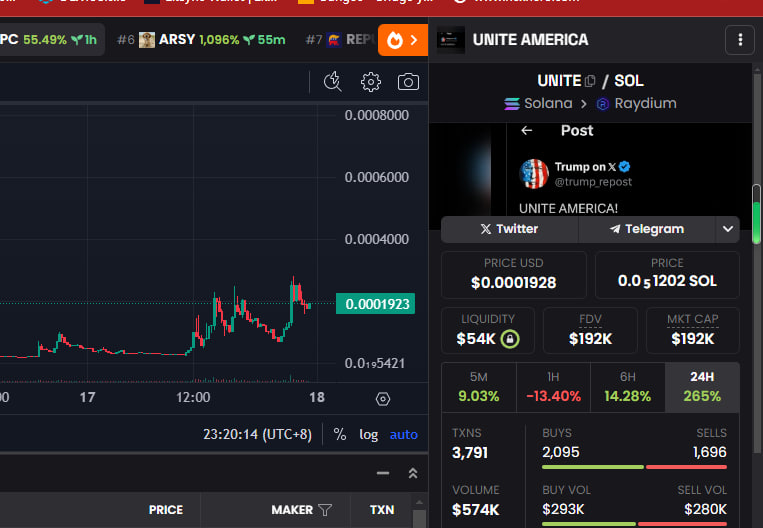Filter by MAKER funnel icon
Image resolution: width=763 pixels, height=528 pixels.
pos(325,510)
